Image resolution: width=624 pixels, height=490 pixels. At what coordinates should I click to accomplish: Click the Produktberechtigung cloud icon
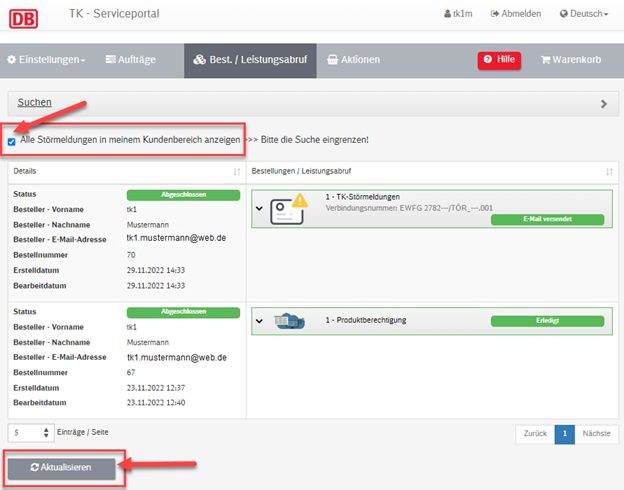290,320
